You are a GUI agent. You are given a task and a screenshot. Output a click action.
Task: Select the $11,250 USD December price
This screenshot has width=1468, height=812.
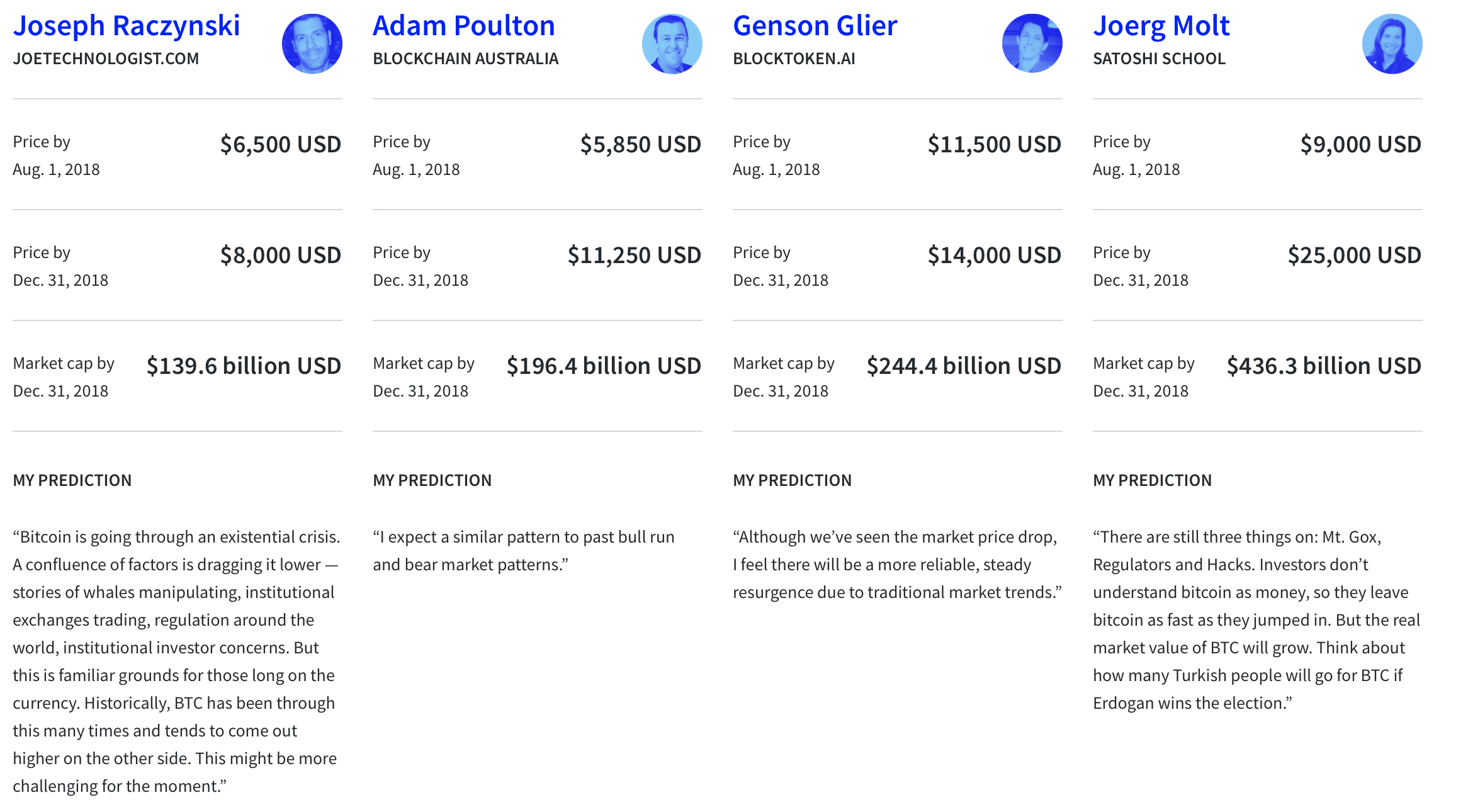point(635,256)
